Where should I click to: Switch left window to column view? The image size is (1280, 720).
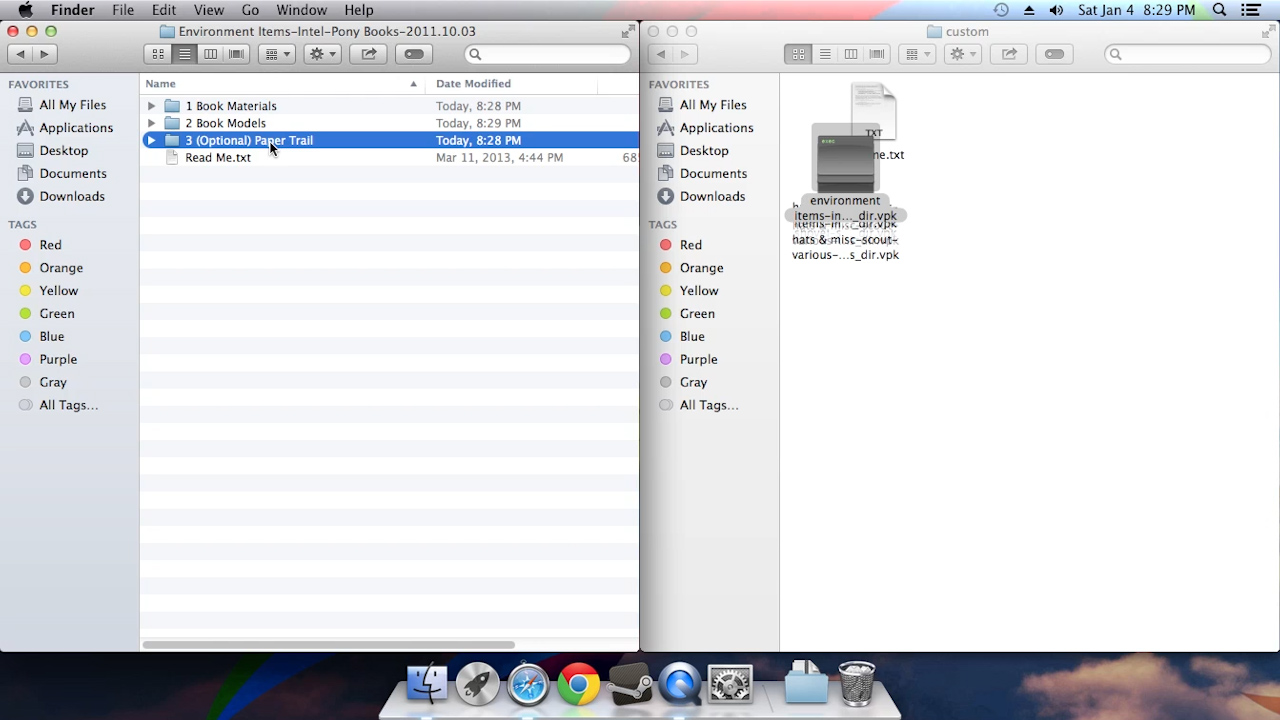210,54
